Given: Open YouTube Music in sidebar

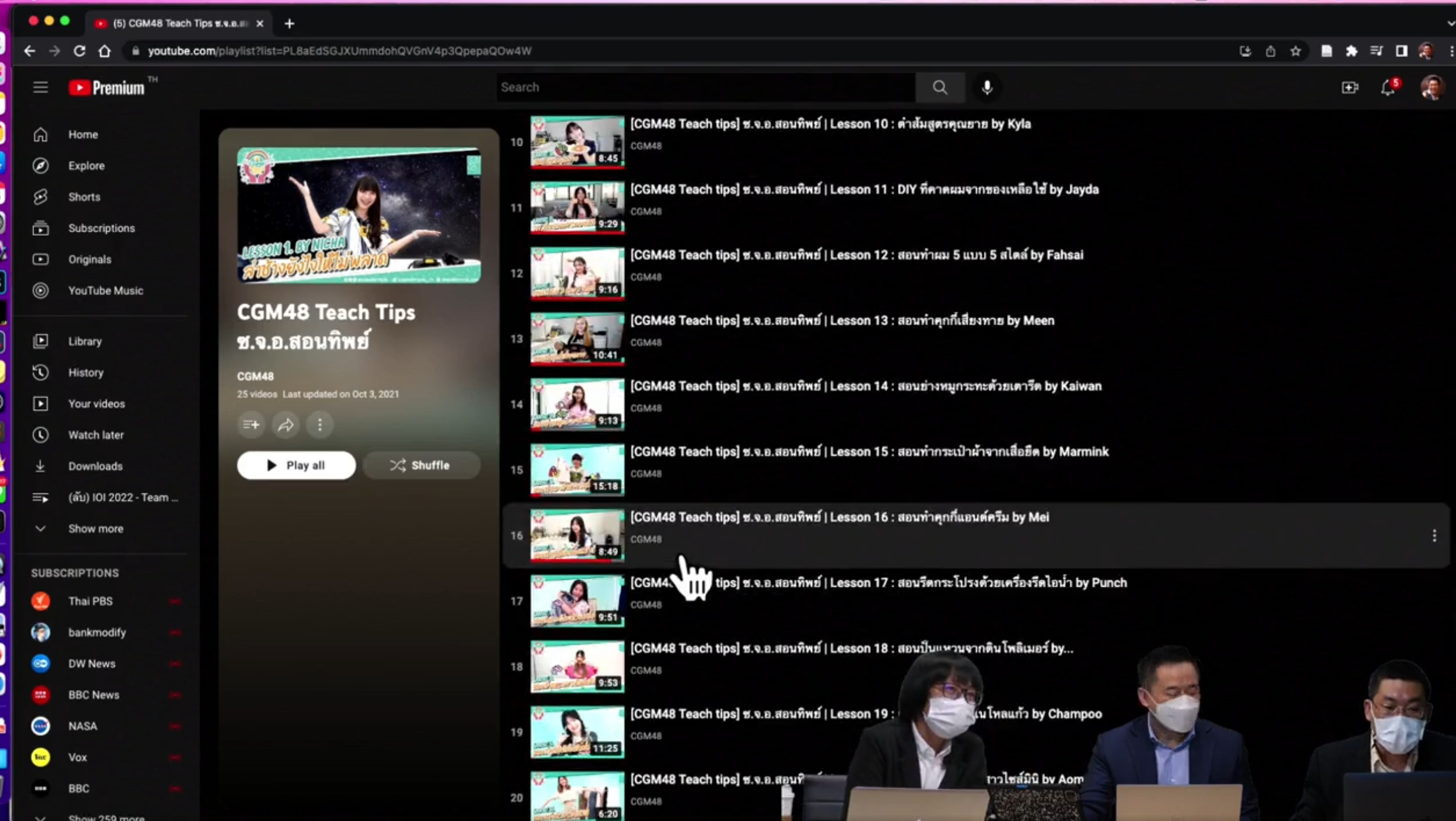Looking at the screenshot, I should pyautogui.click(x=102, y=291).
